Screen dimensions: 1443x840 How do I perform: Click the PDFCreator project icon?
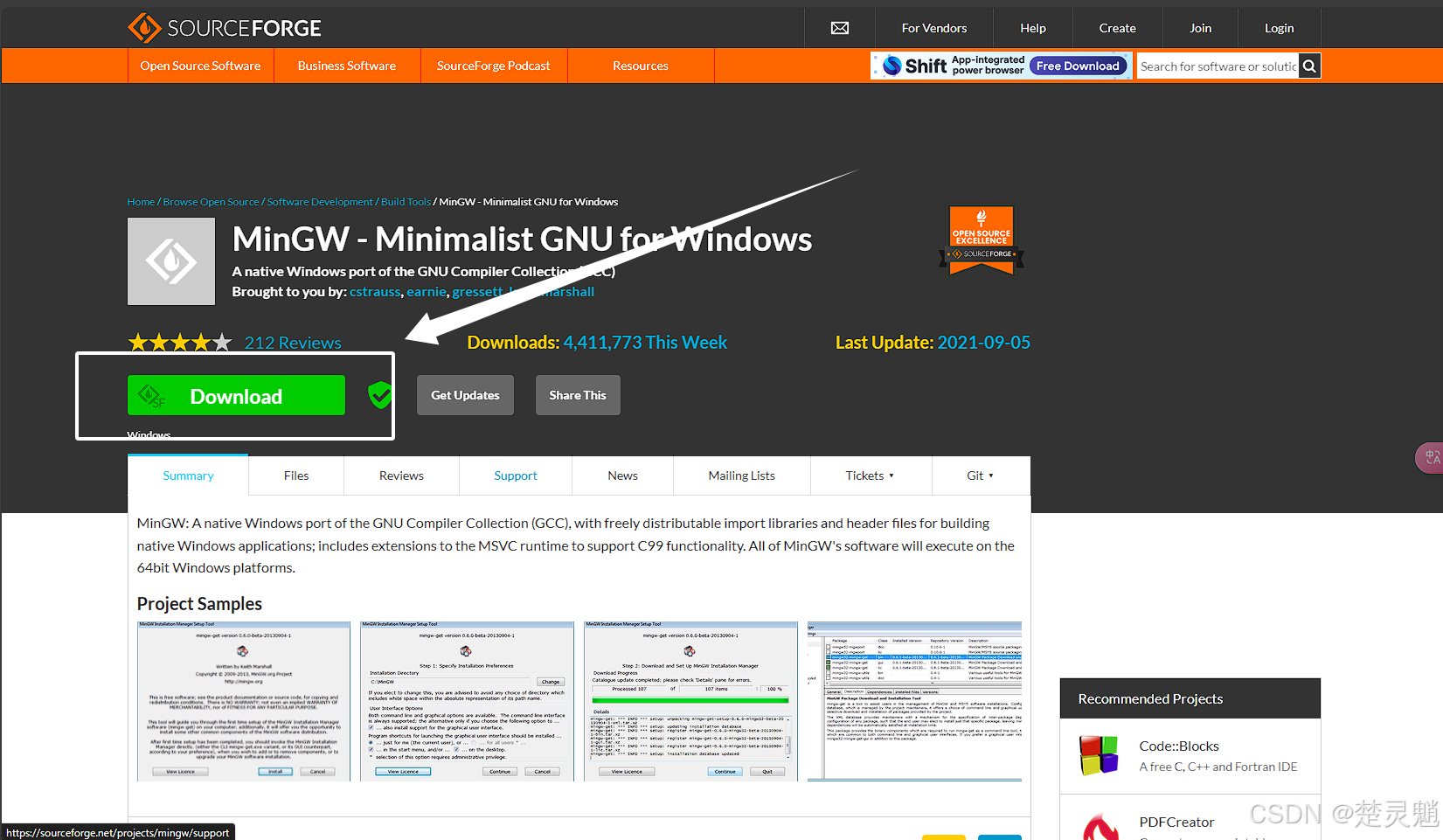tap(1100, 827)
